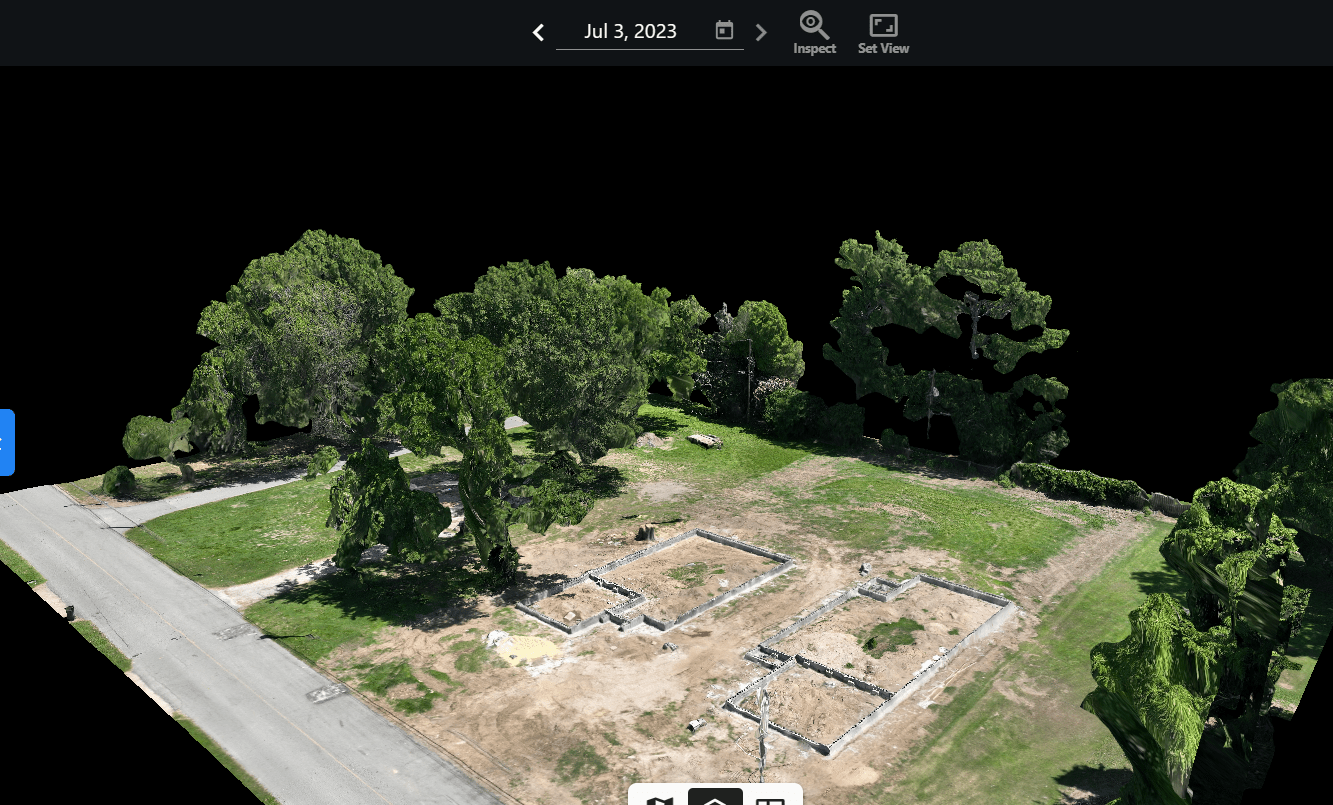Open the calendar icon beside the date
The height and width of the screenshot is (805, 1333).
click(723, 30)
